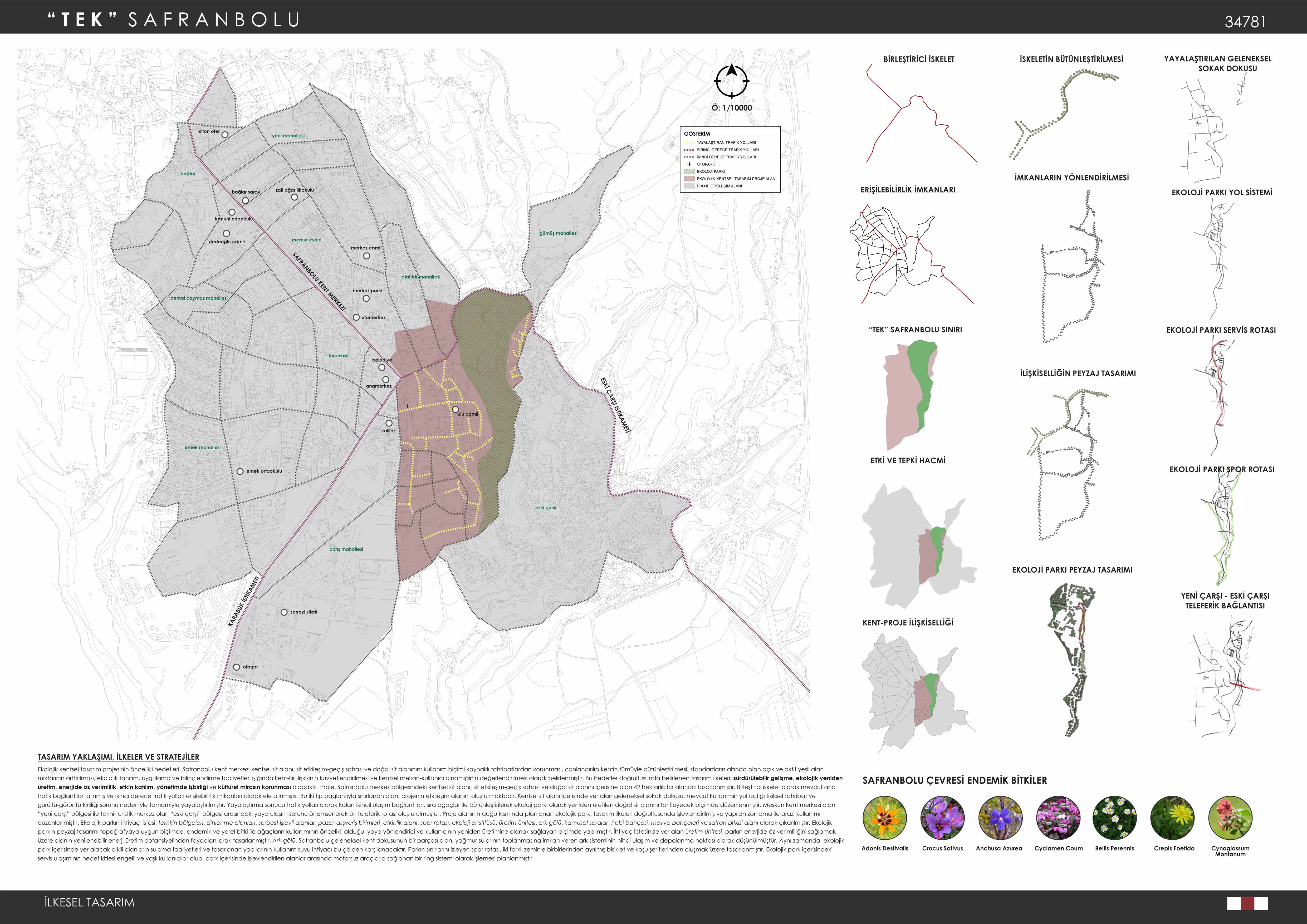The image size is (1307, 924).
Task: Click the barış mahallesi map label
Action: point(346,549)
